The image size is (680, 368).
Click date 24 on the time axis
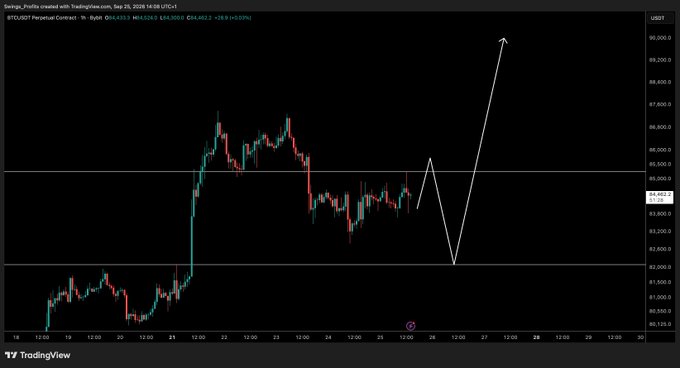tap(328, 337)
